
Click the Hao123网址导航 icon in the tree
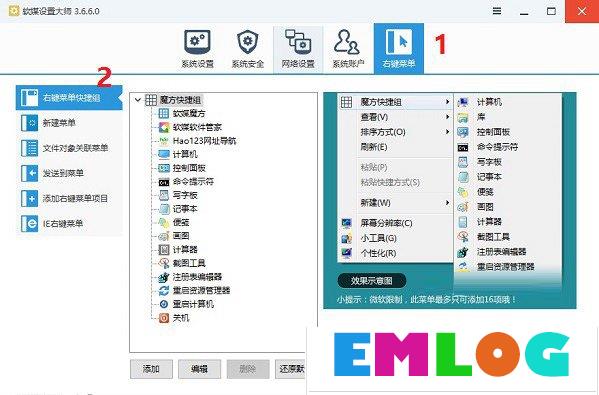click(164, 141)
